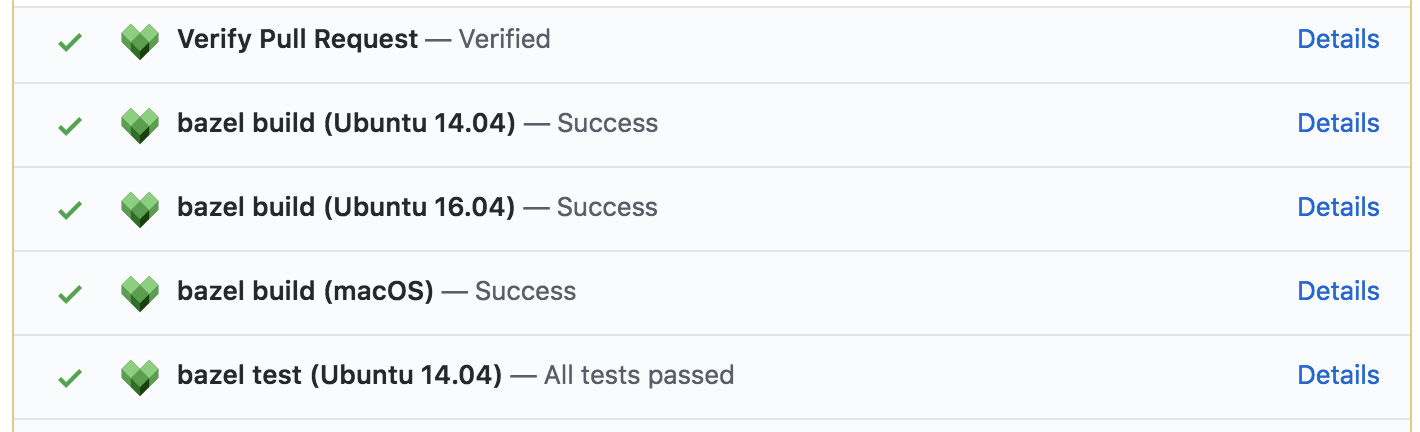This screenshot has height=432, width=1420.
Task: Select "bazel build (Ubuntu 14.04)" check name
Action: click(x=346, y=123)
